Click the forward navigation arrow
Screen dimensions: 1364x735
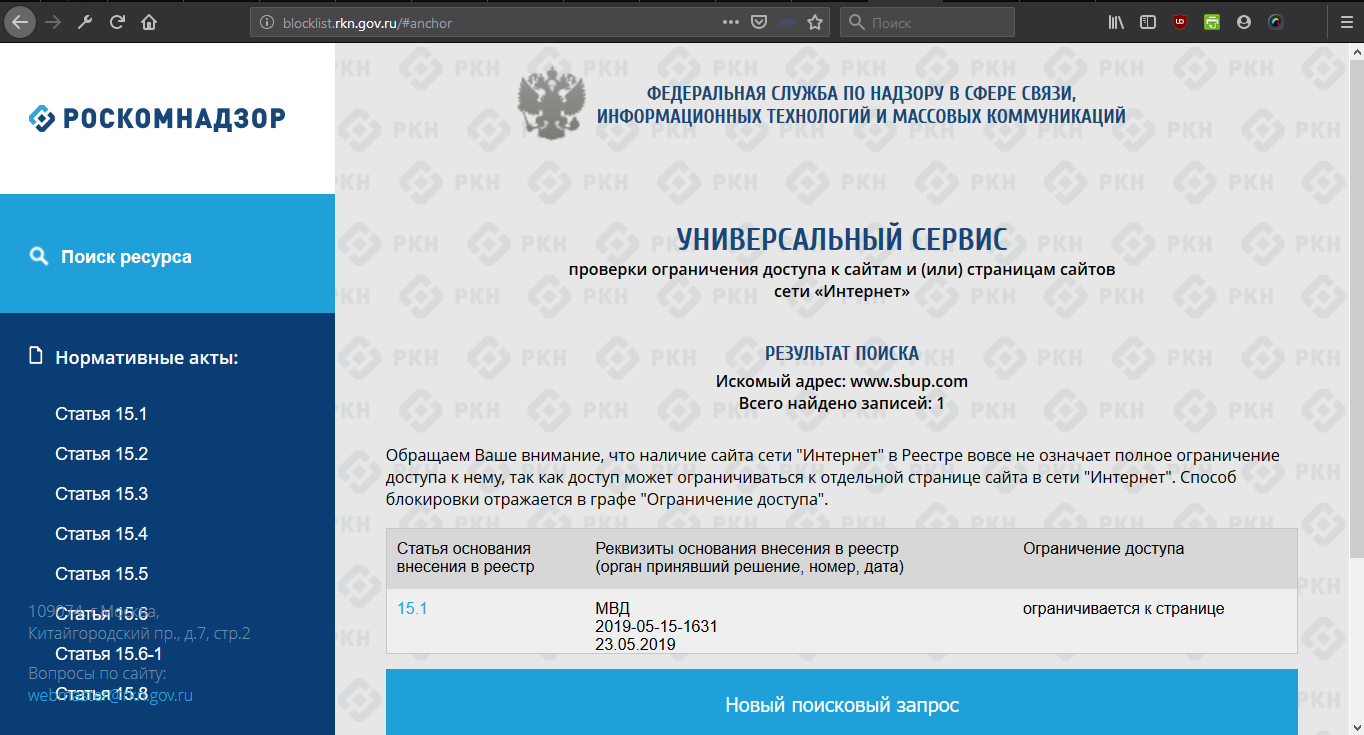53,22
